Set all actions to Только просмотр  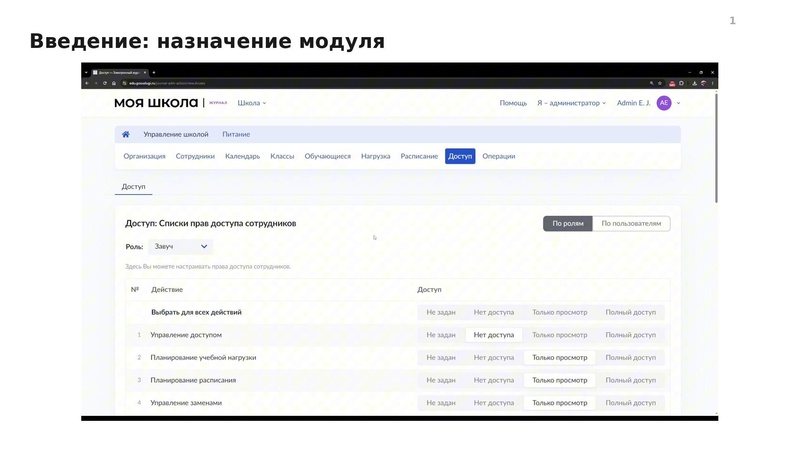[560, 312]
